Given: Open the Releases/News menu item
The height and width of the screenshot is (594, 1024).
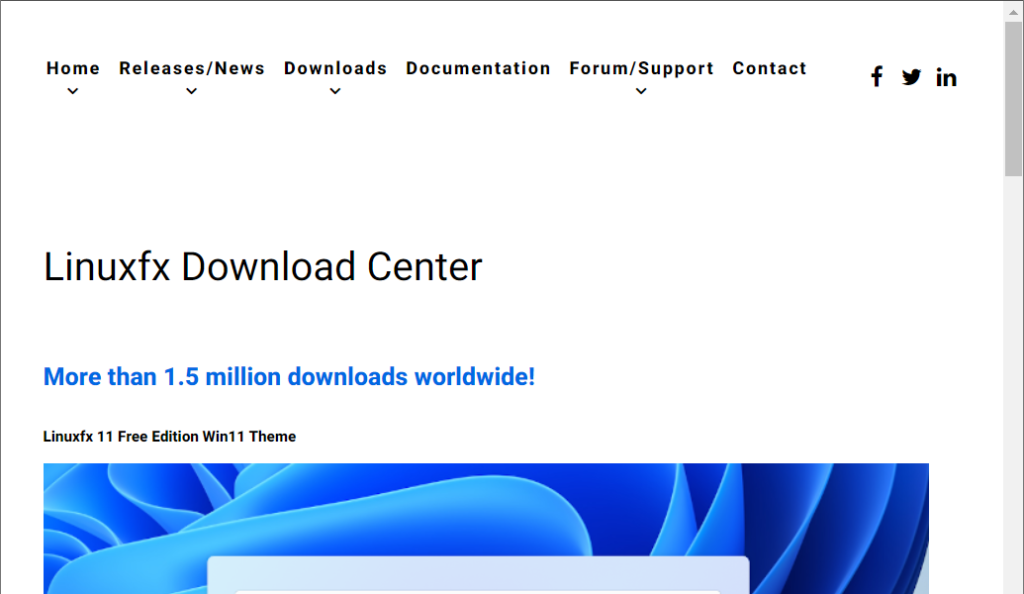Looking at the screenshot, I should pyautogui.click(x=192, y=68).
